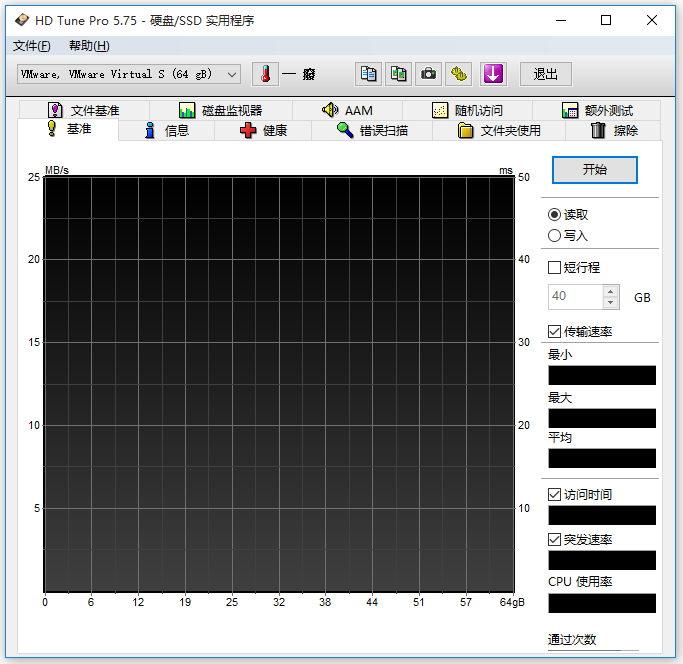
Task: Select the 读取 read radio button
Action: (x=555, y=214)
